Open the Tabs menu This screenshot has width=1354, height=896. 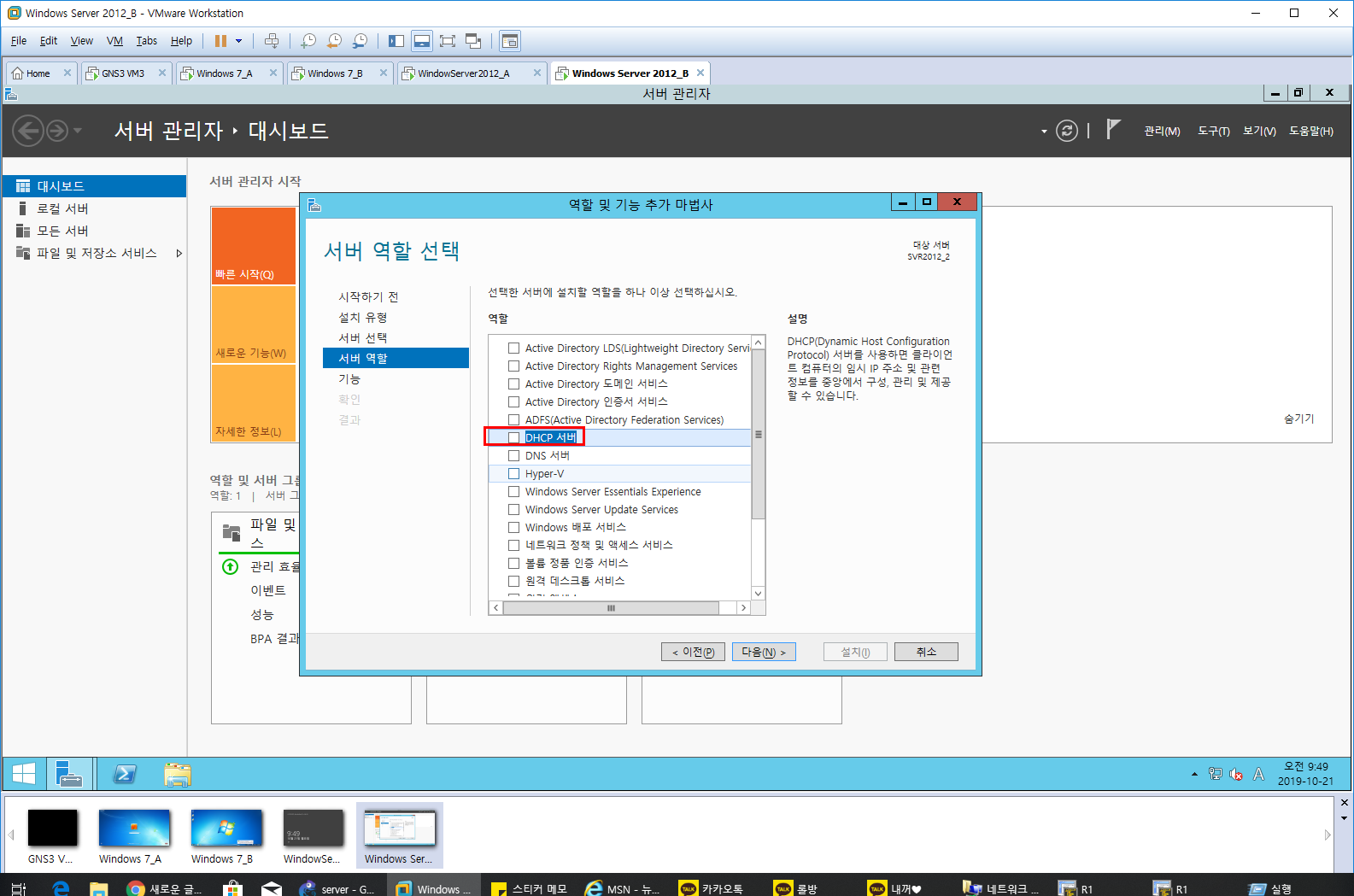click(x=147, y=41)
